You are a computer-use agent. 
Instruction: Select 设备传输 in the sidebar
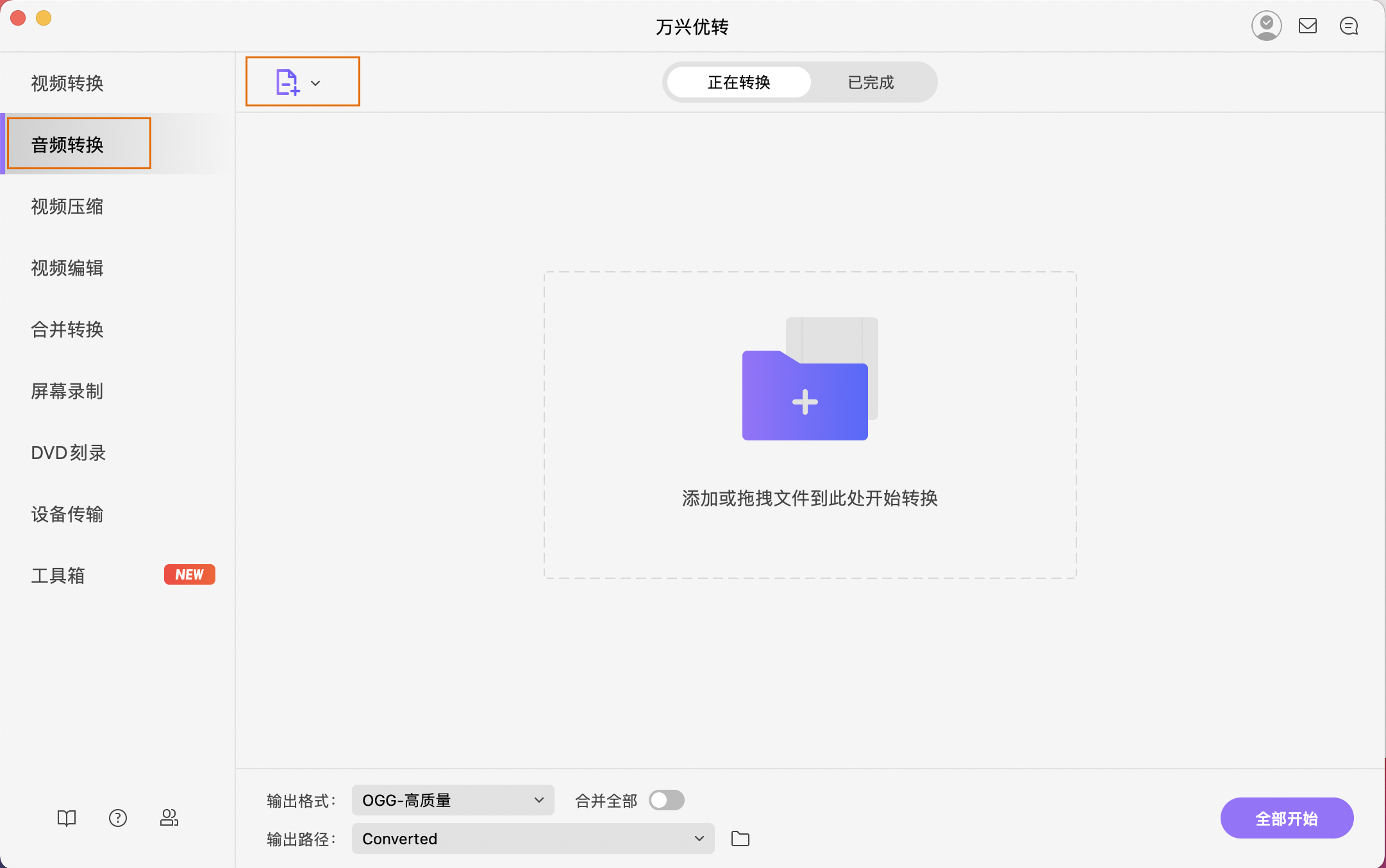pyautogui.click(x=117, y=513)
